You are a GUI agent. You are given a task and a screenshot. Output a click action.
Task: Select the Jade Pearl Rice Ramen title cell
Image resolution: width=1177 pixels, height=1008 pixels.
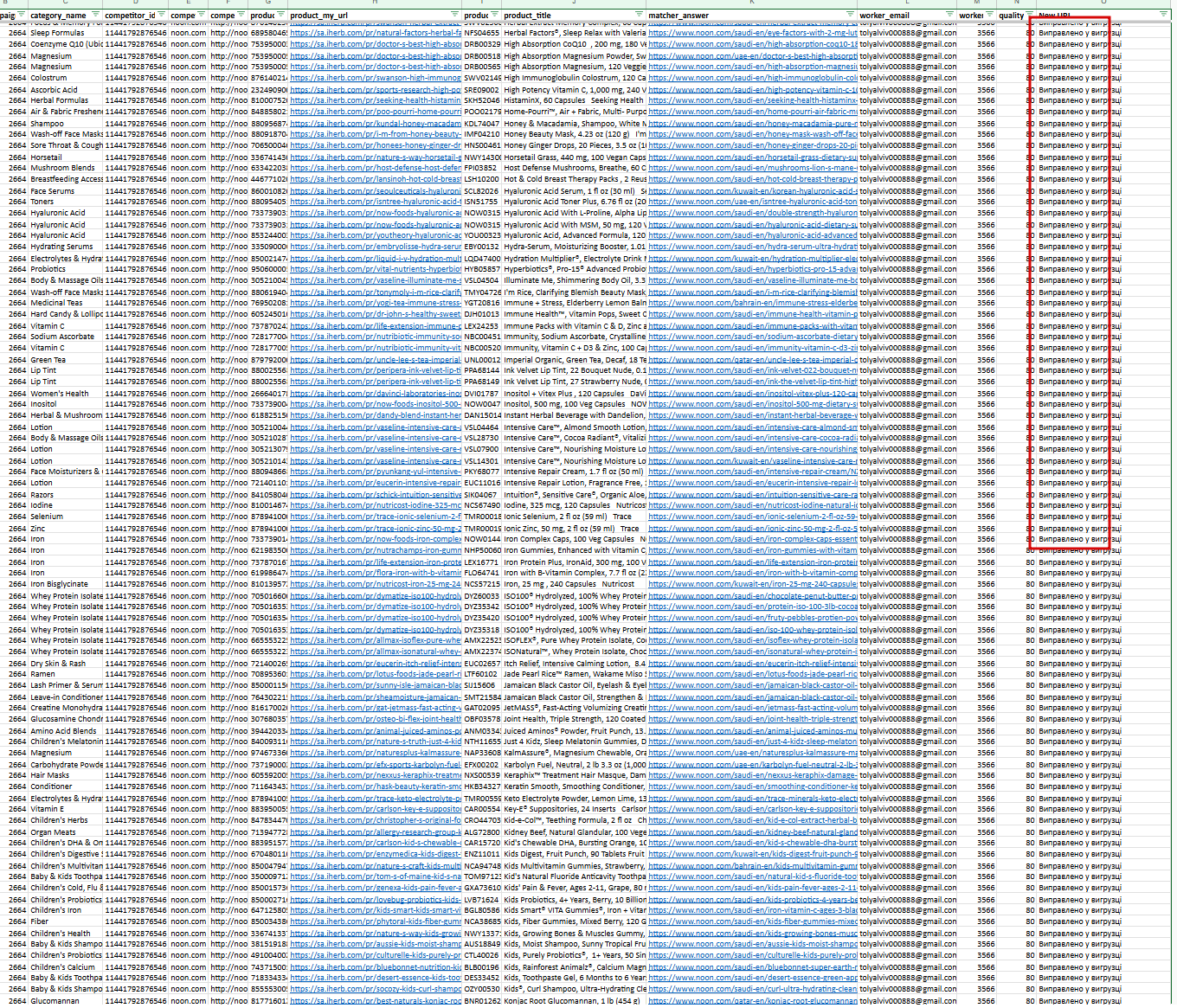tap(575, 674)
